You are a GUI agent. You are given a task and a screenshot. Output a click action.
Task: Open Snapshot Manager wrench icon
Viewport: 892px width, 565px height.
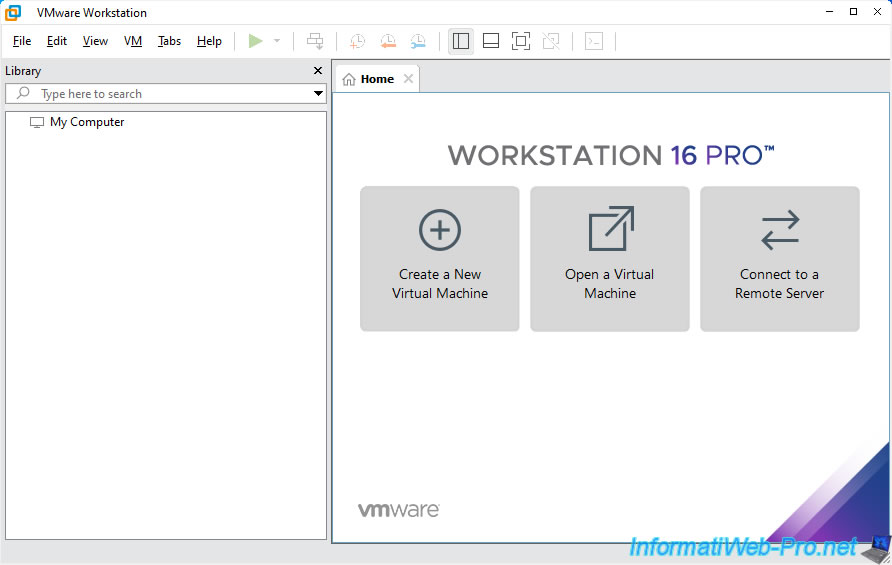tap(418, 41)
